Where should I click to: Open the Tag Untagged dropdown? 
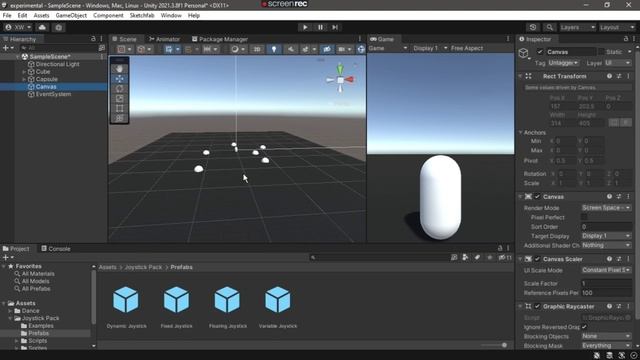[x=563, y=63]
